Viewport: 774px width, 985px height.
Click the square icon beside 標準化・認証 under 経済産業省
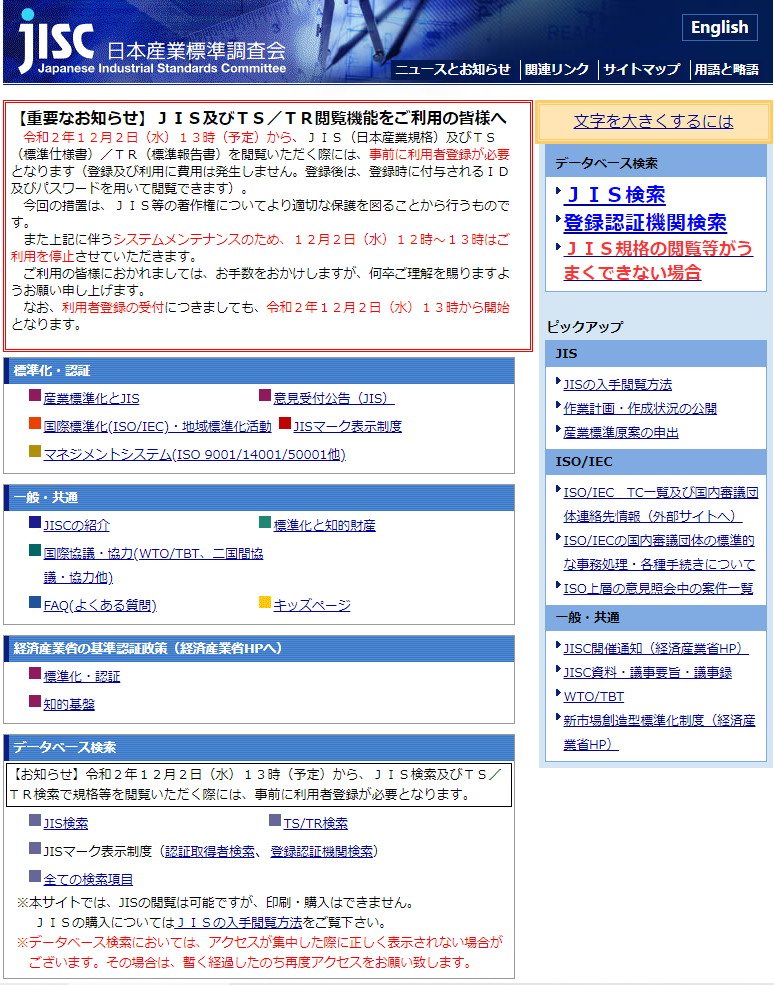coord(35,673)
